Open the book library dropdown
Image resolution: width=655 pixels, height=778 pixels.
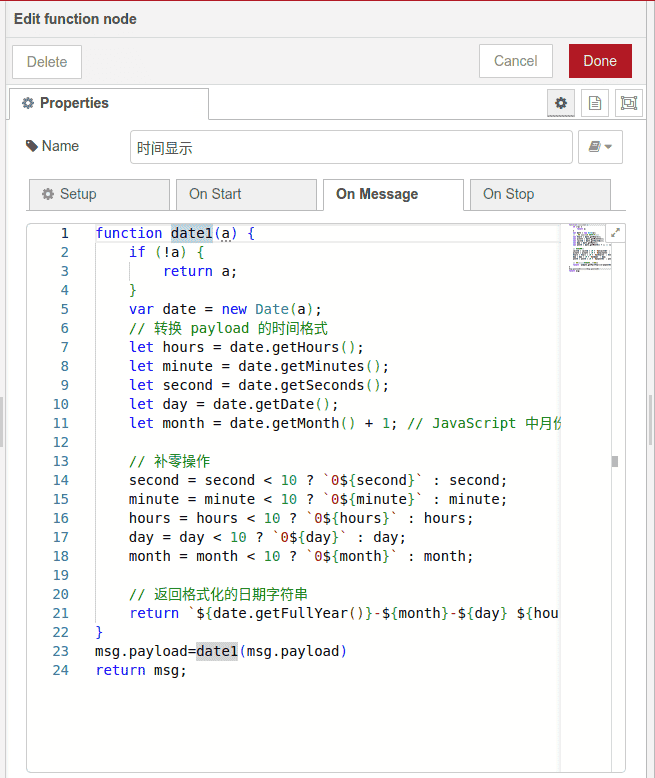600,147
